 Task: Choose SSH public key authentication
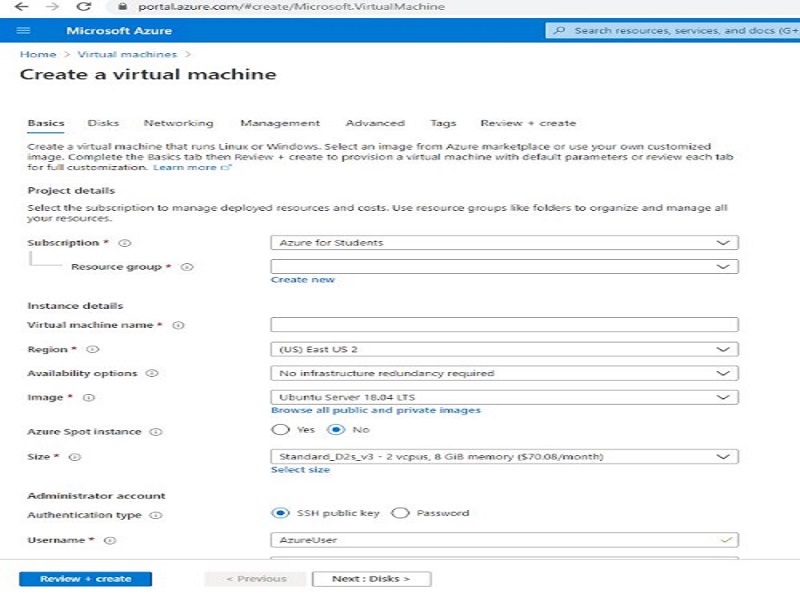(x=281, y=513)
